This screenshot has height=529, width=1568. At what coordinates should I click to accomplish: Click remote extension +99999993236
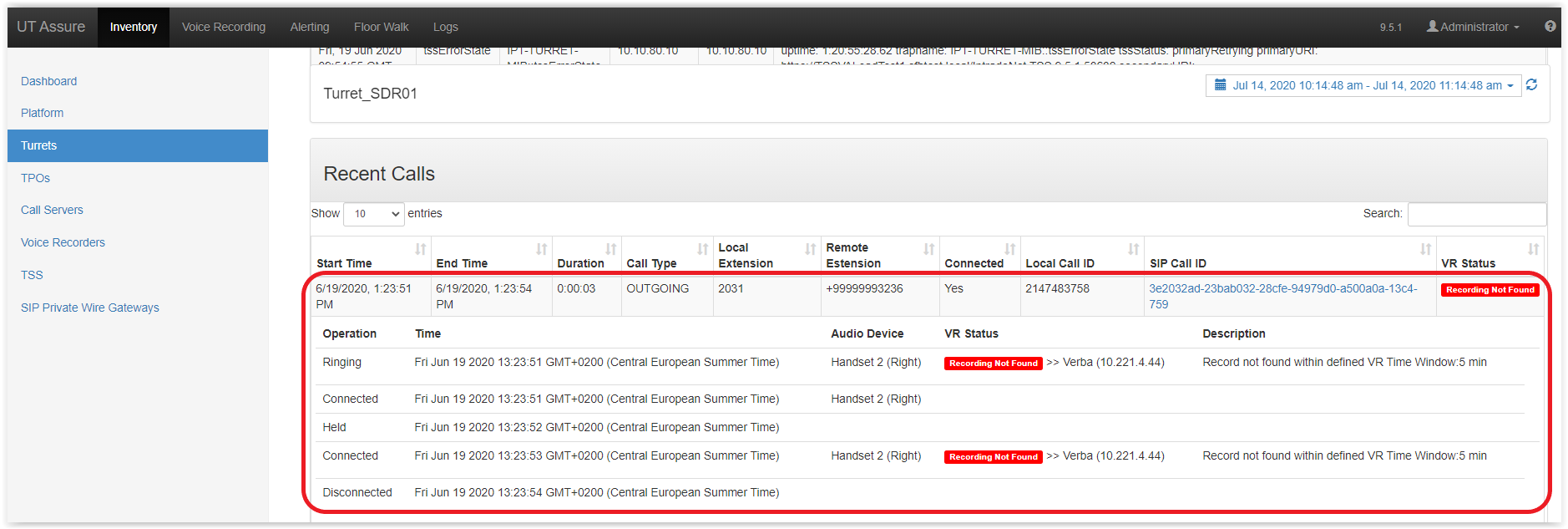[864, 288]
